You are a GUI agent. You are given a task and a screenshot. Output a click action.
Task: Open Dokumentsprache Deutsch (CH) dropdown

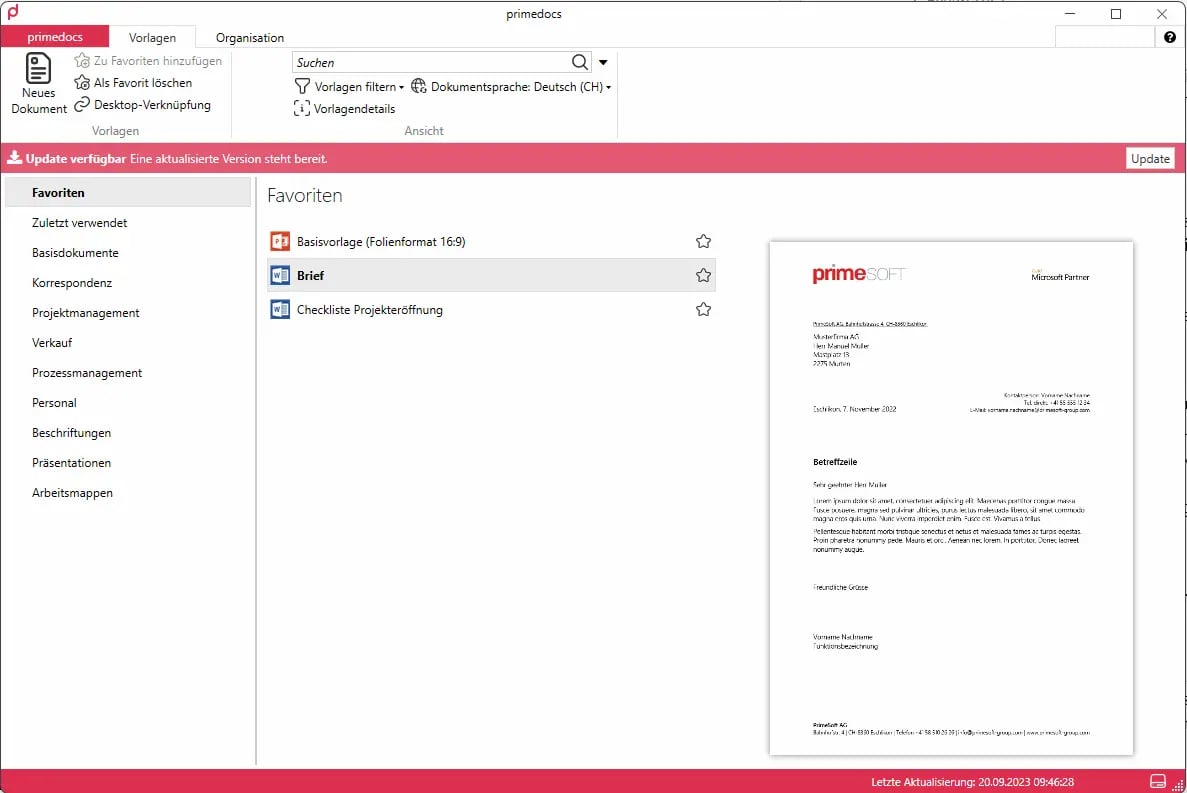[608, 87]
